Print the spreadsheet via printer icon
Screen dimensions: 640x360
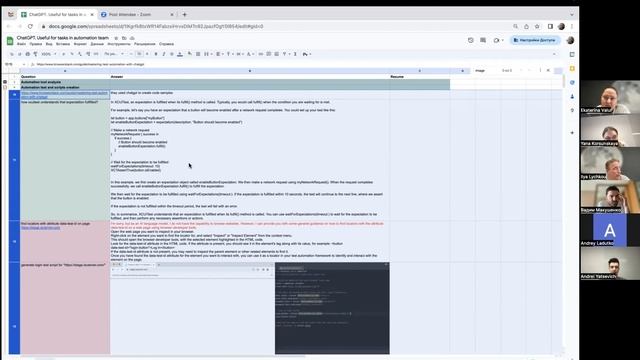pyautogui.click(x=28, y=54)
